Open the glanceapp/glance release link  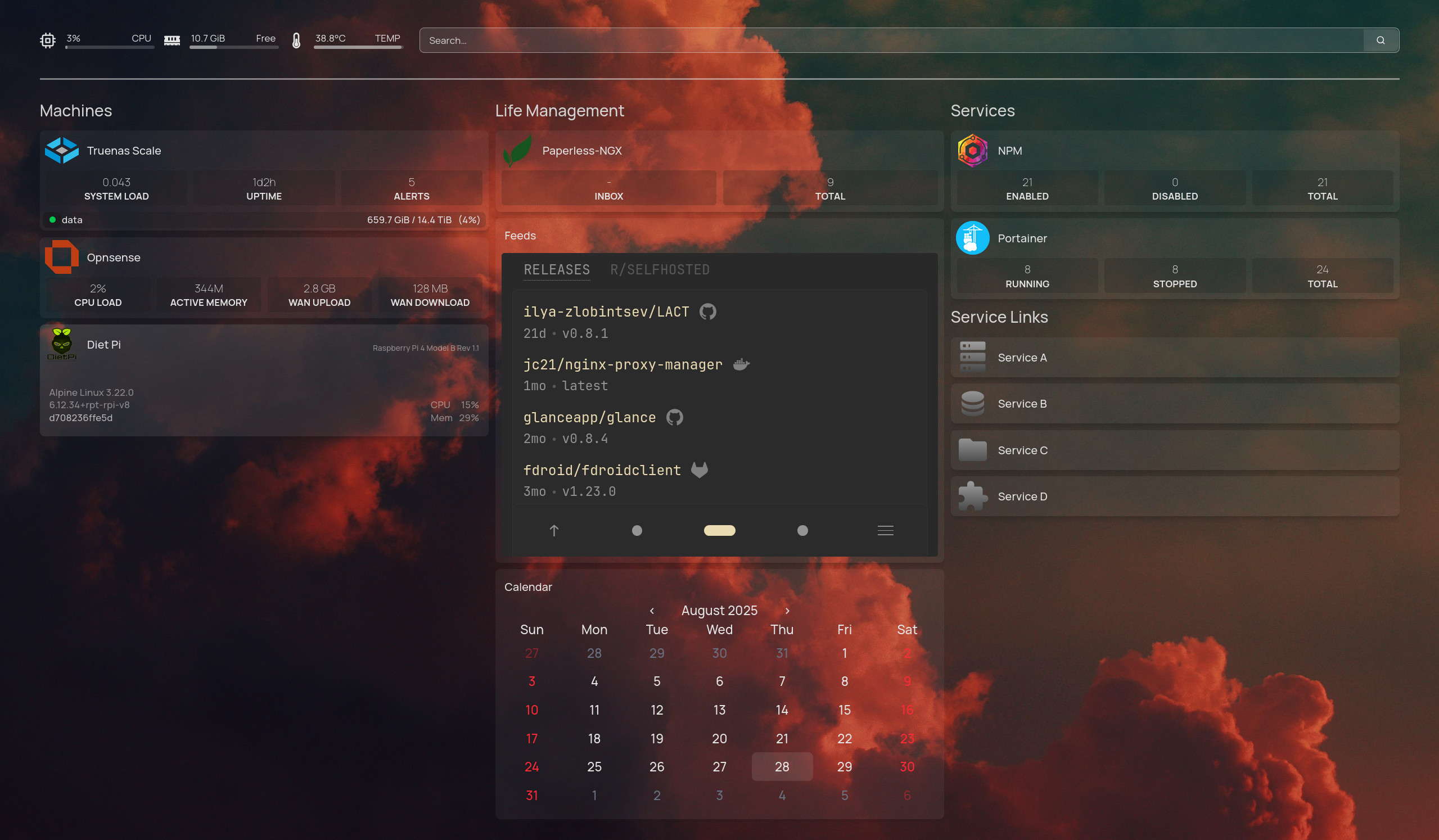590,417
